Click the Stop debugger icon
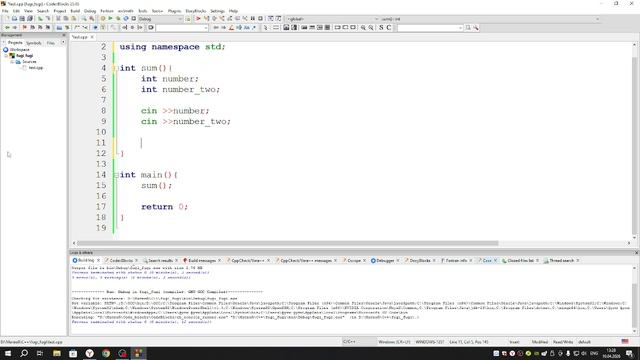The image size is (640, 360). [x=260, y=19]
